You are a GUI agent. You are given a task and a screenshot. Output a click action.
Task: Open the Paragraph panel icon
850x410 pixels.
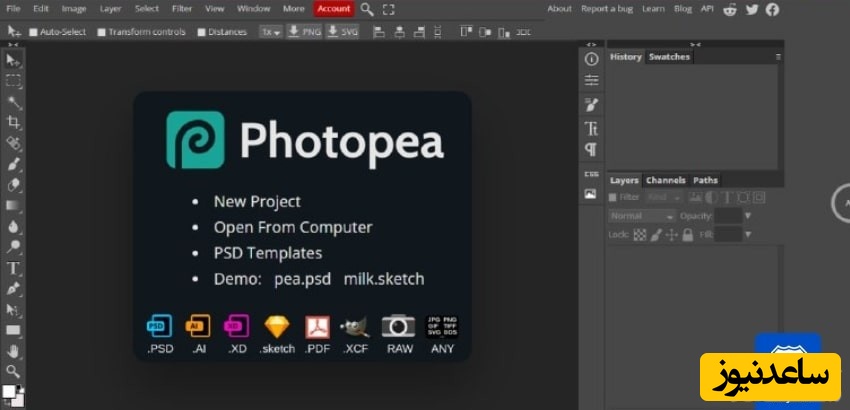pyautogui.click(x=591, y=150)
